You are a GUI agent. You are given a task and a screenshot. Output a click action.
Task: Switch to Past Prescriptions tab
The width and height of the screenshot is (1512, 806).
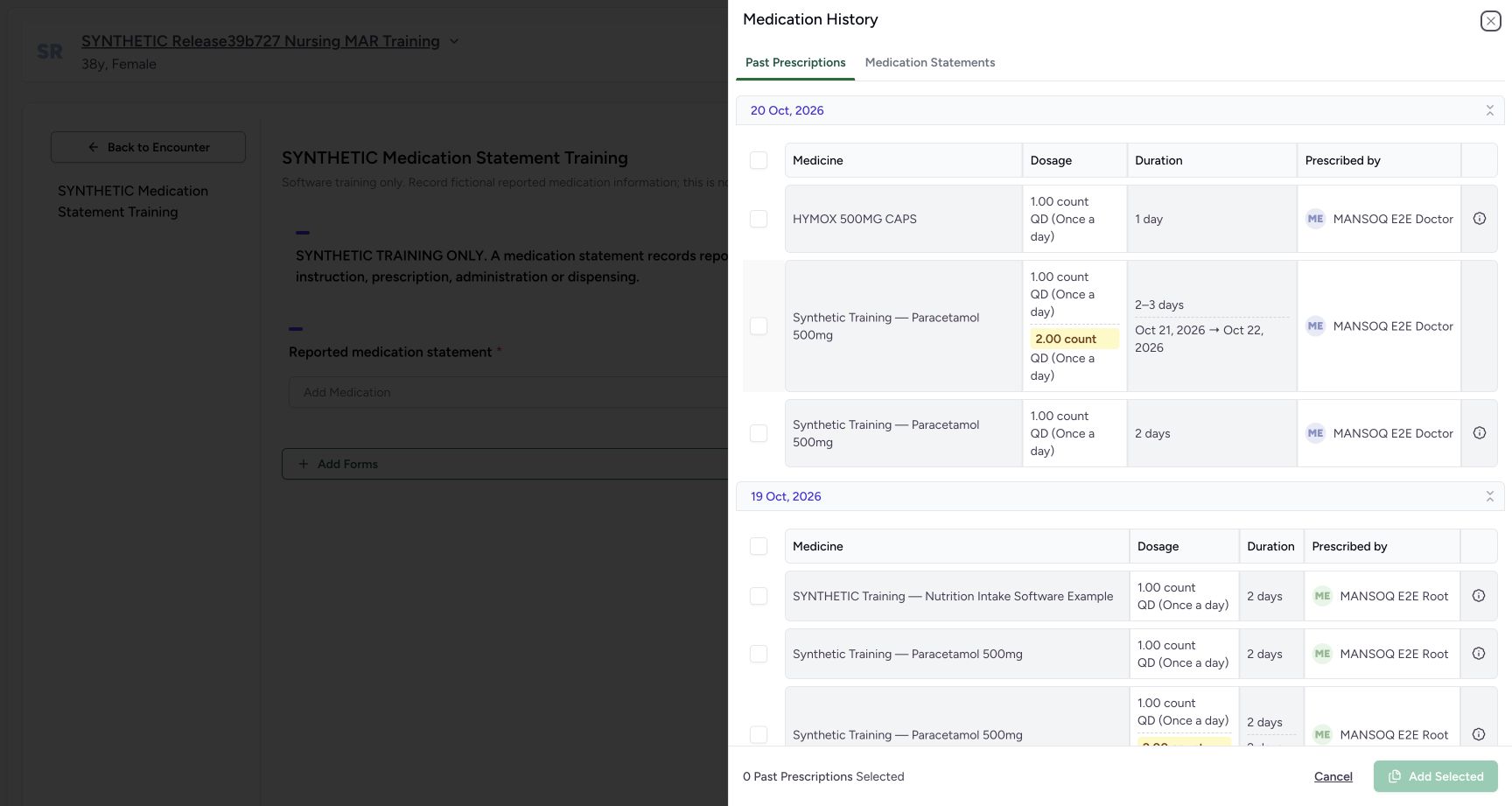tap(795, 62)
